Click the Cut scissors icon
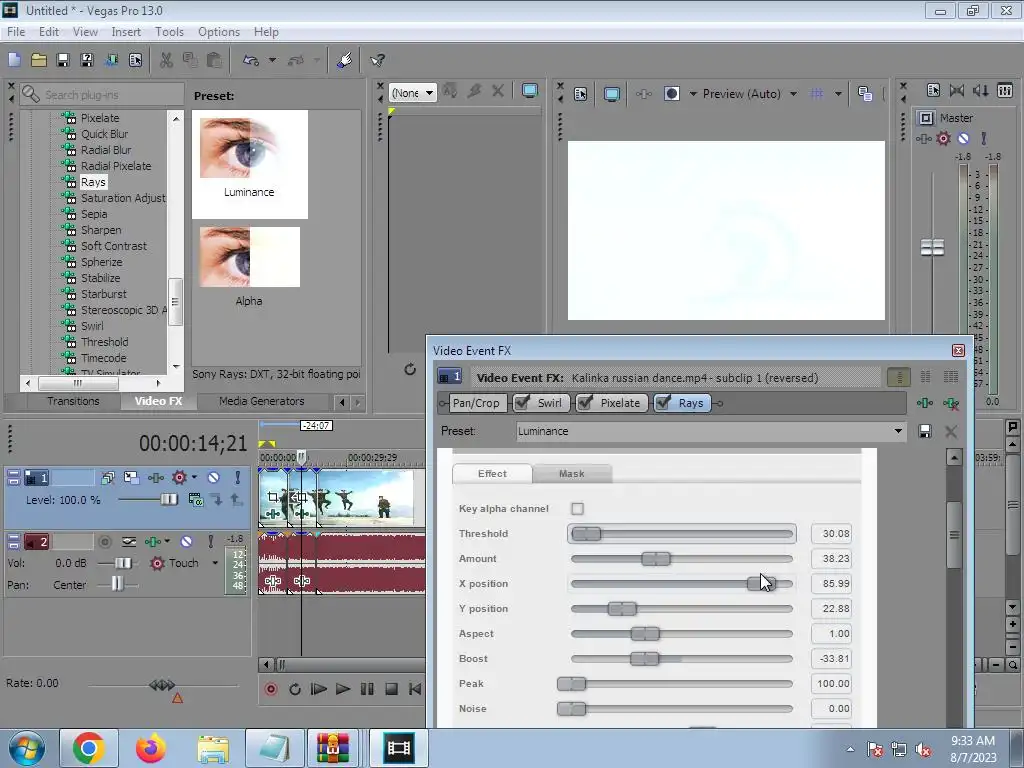 (x=167, y=60)
